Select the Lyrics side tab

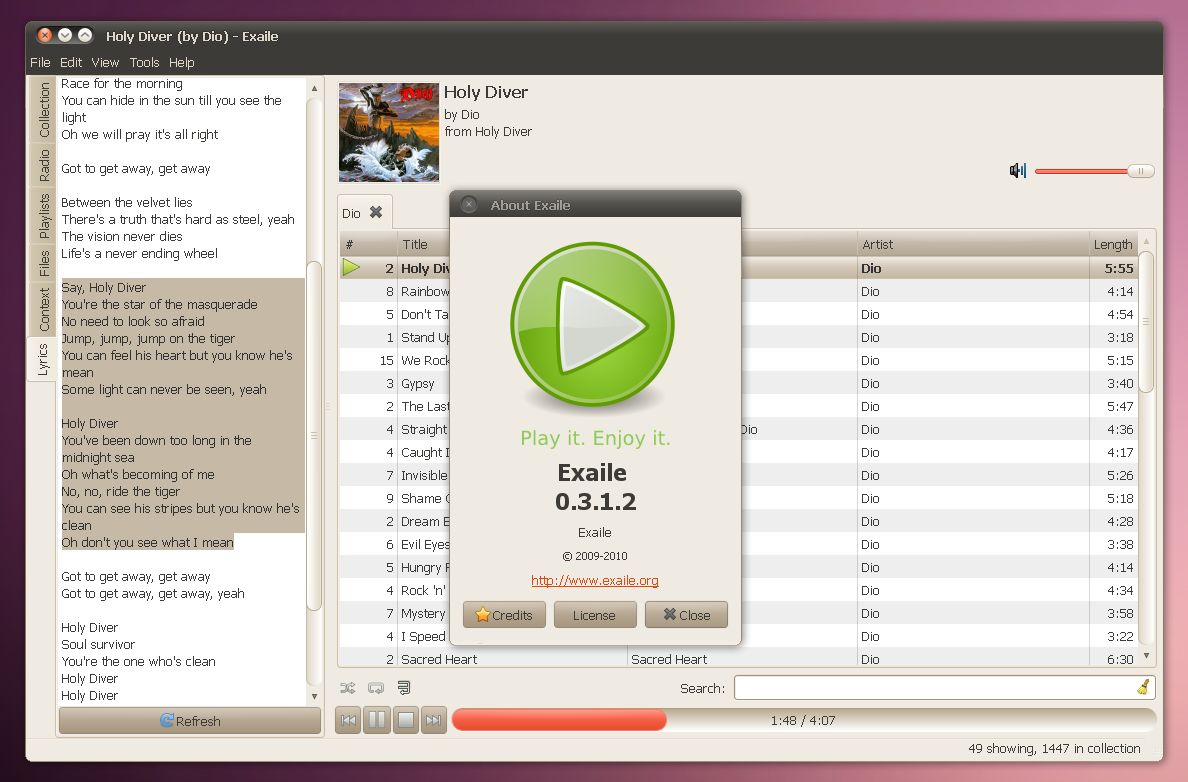[42, 360]
